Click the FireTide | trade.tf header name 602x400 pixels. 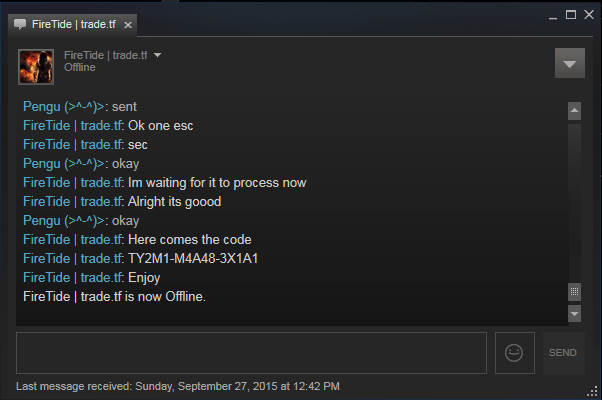pyautogui.click(x=106, y=55)
